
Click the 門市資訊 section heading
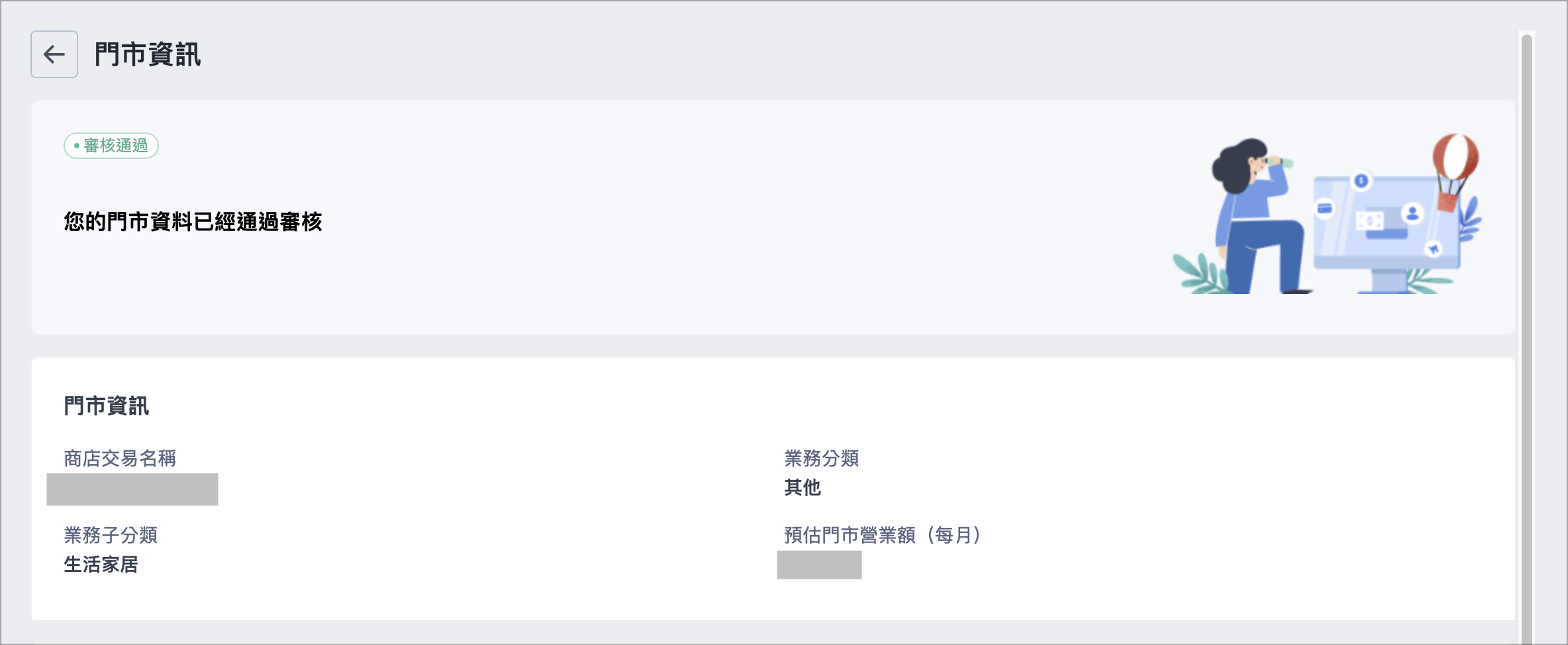[107, 406]
